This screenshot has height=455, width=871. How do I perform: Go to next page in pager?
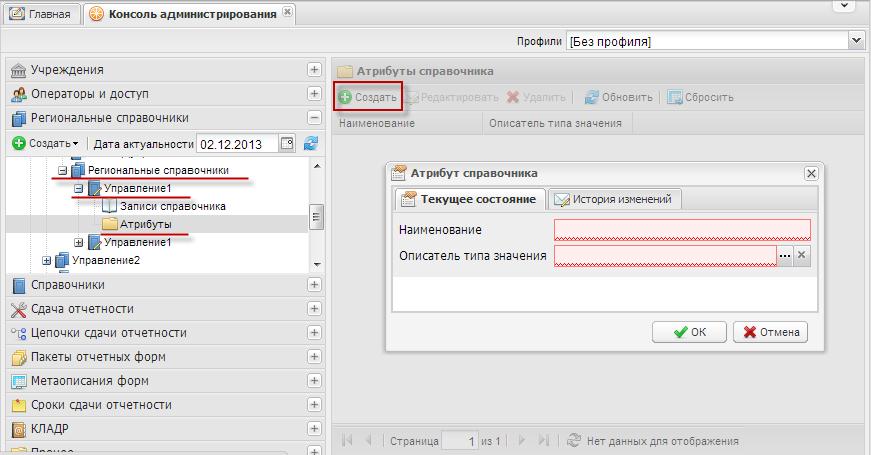(522, 441)
